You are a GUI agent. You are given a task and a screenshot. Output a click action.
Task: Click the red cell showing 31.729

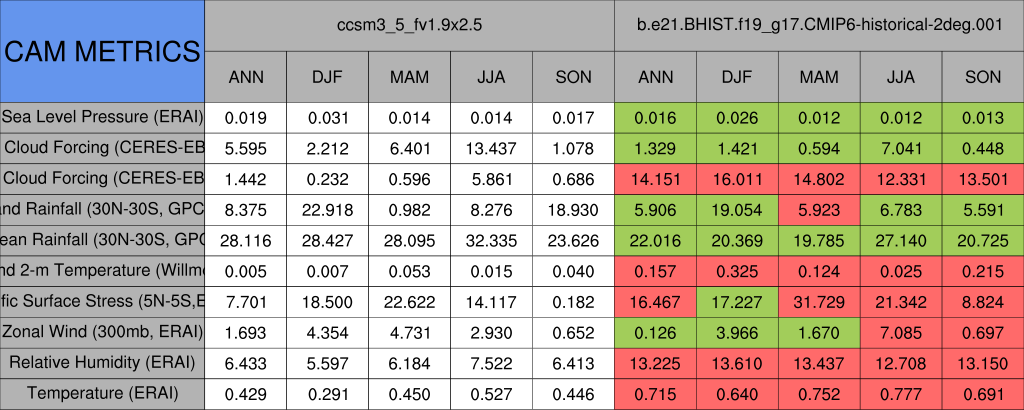pos(819,301)
